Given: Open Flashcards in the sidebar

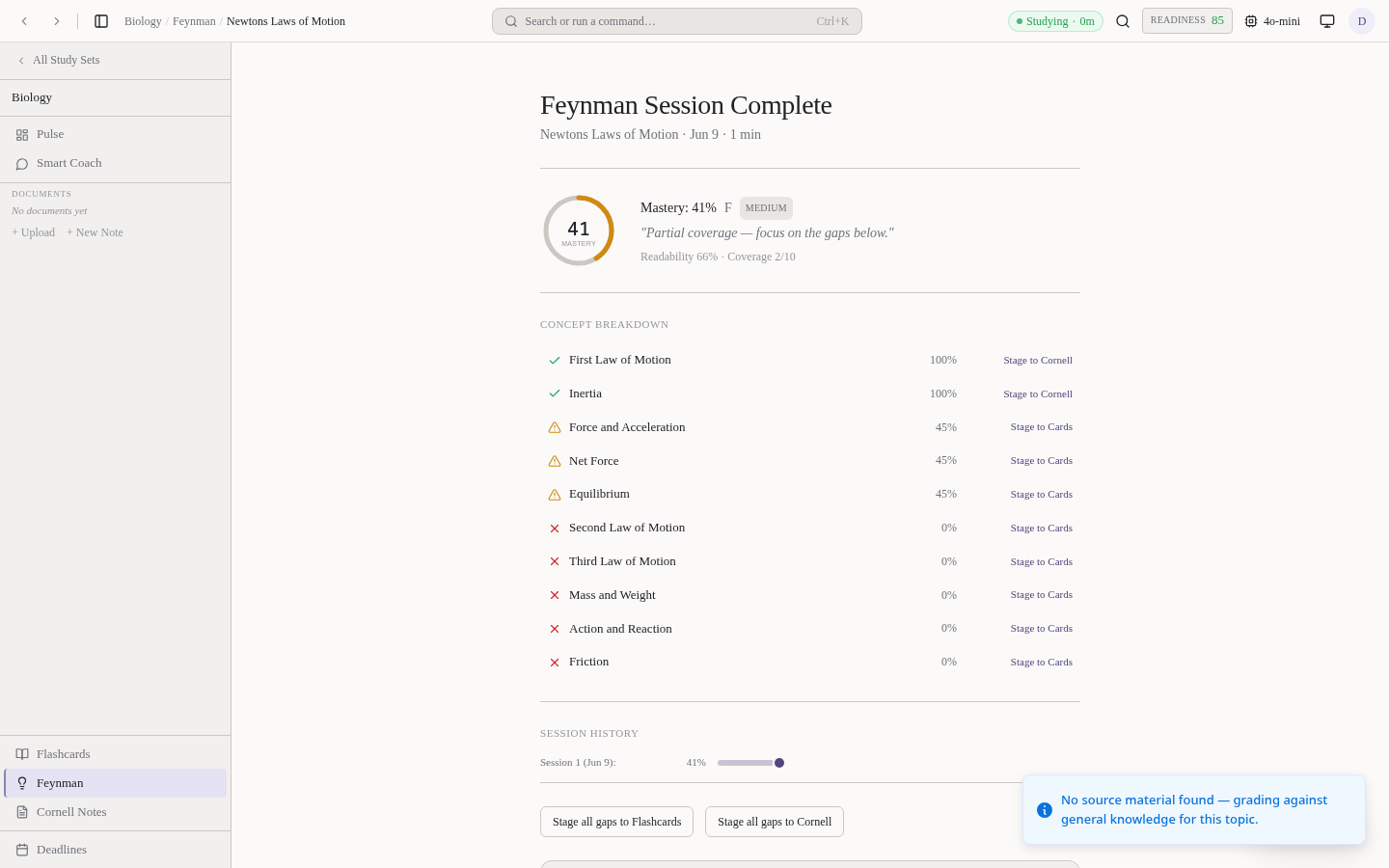Looking at the screenshot, I should [116, 754].
